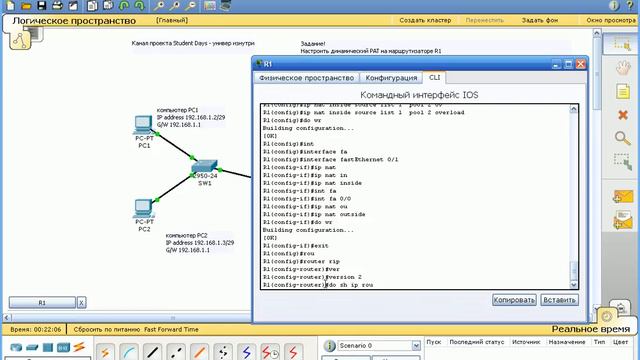Open the Drawing Palette icon
640x360 pixels.
point(210,5)
